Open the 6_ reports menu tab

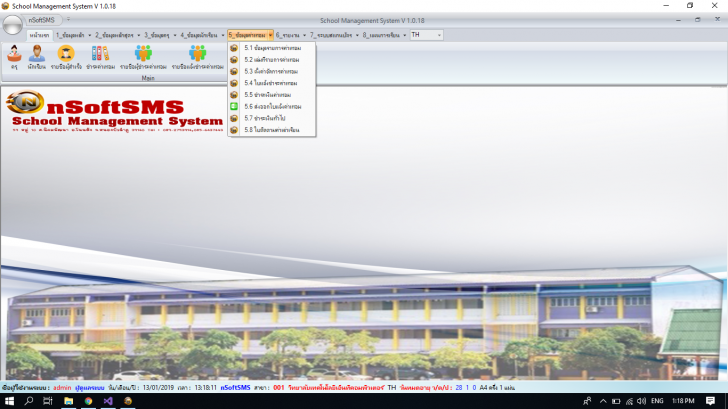[x=287, y=35]
